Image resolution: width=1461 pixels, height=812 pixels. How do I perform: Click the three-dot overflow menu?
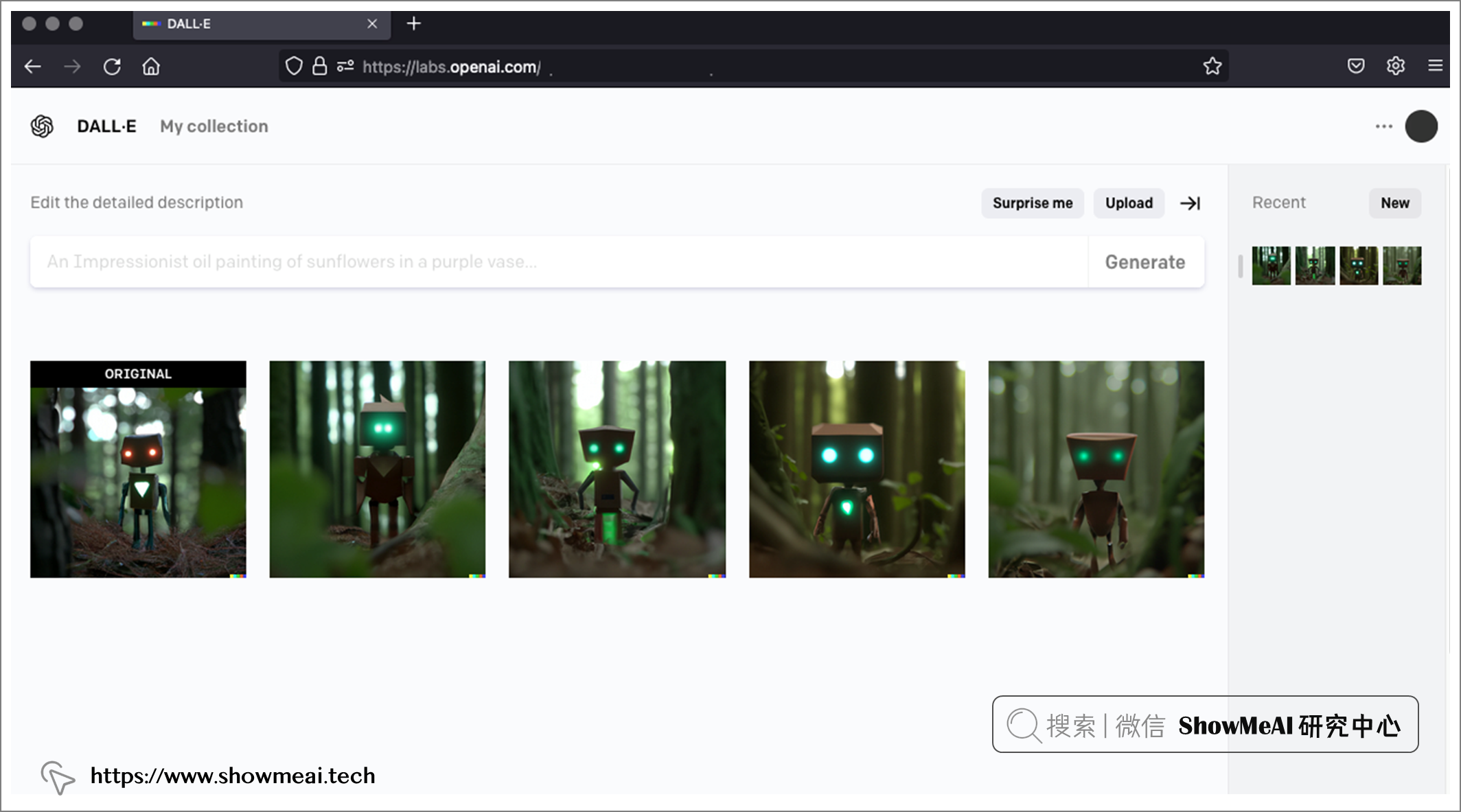coord(1384,126)
